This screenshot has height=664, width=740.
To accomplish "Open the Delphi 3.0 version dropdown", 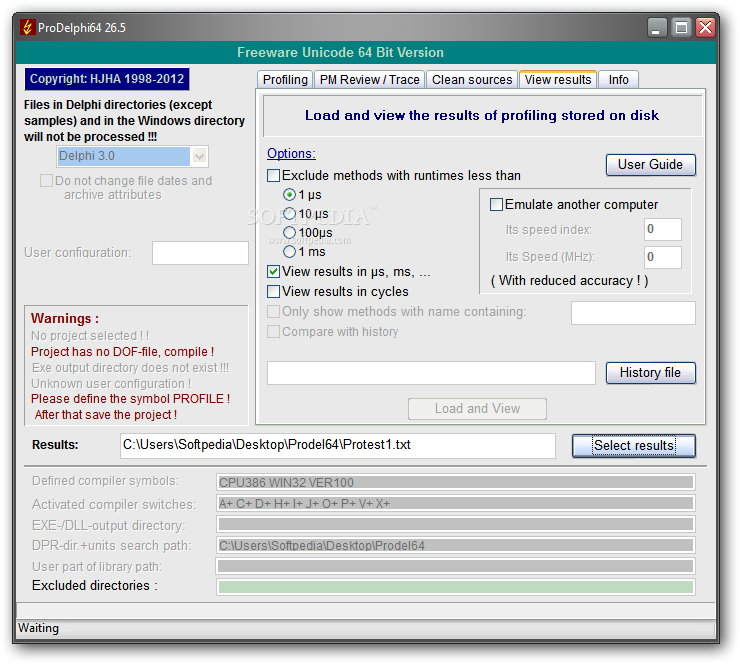I will [199, 156].
